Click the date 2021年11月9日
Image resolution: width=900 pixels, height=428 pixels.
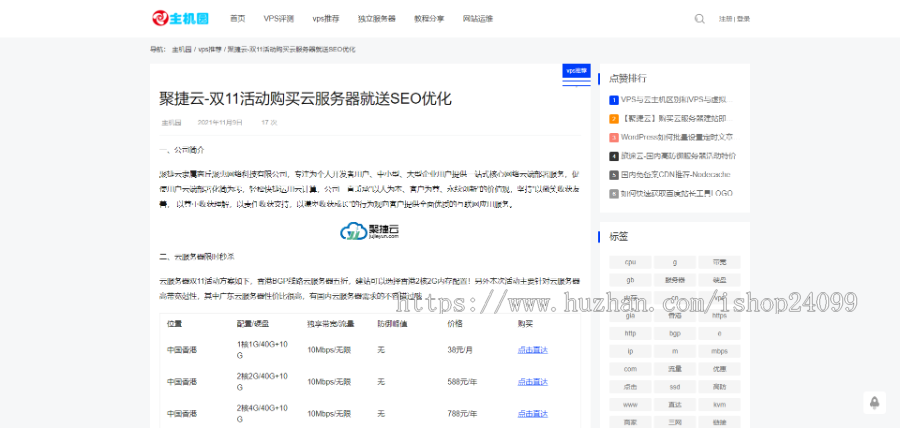point(220,122)
